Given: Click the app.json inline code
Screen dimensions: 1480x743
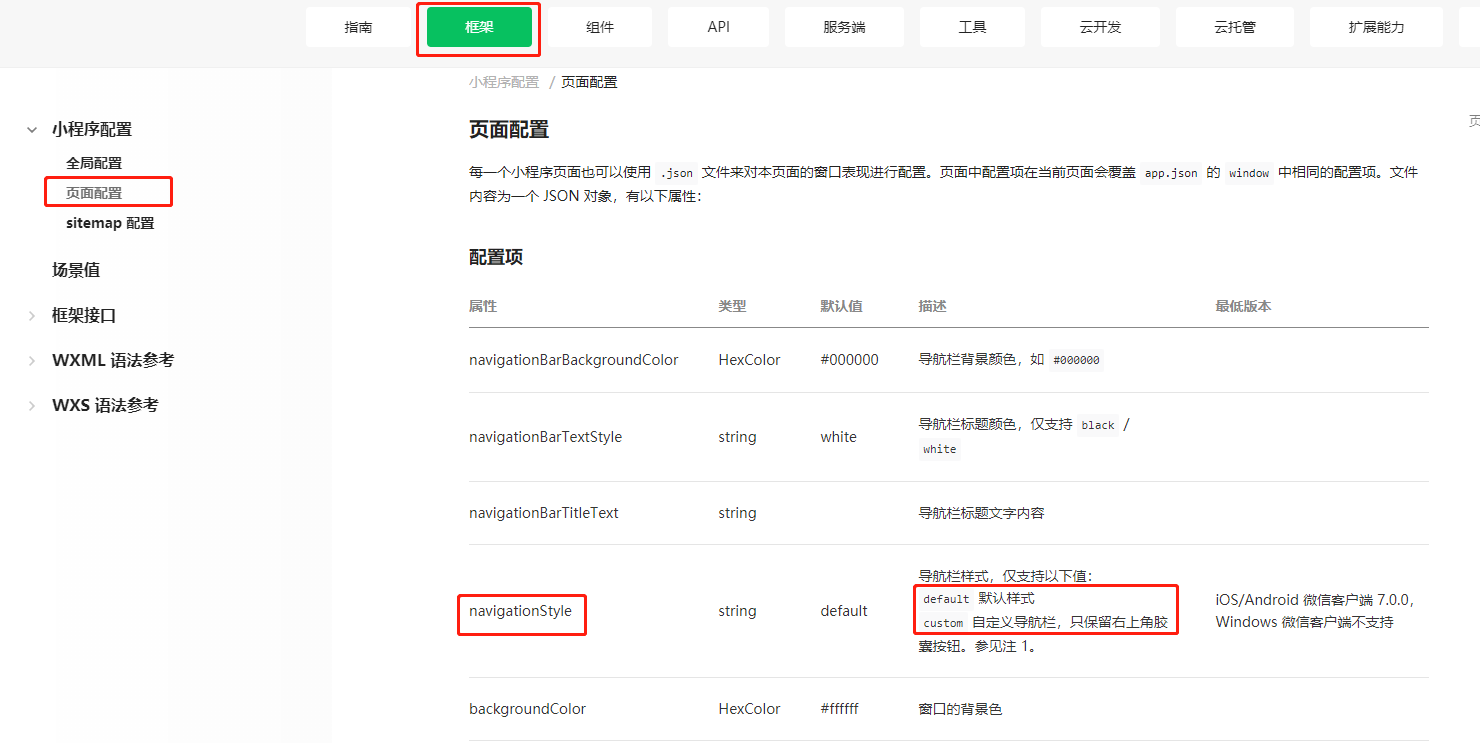Looking at the screenshot, I should 1171,172.
